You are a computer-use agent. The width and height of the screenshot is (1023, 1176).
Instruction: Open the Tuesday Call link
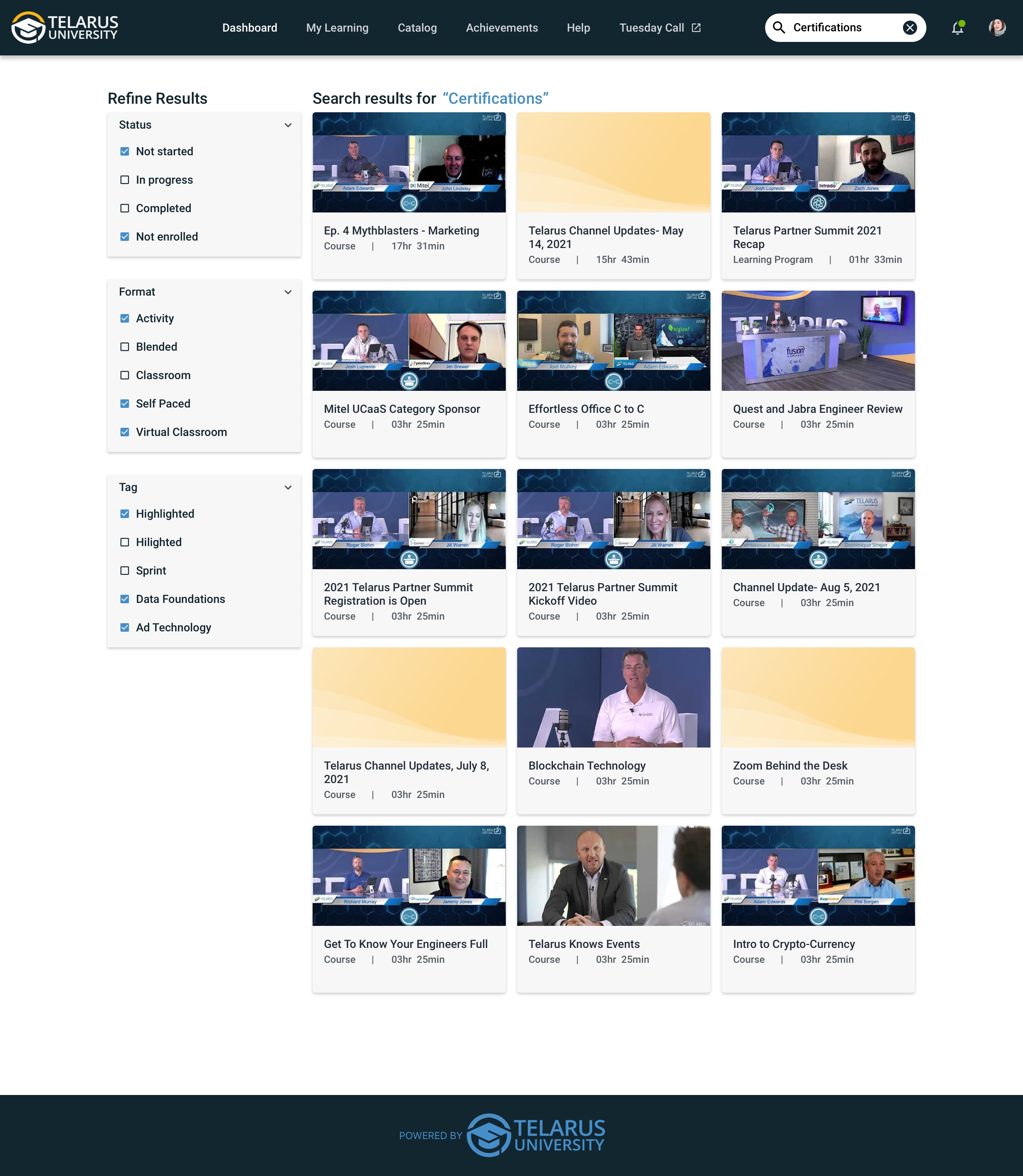click(651, 27)
